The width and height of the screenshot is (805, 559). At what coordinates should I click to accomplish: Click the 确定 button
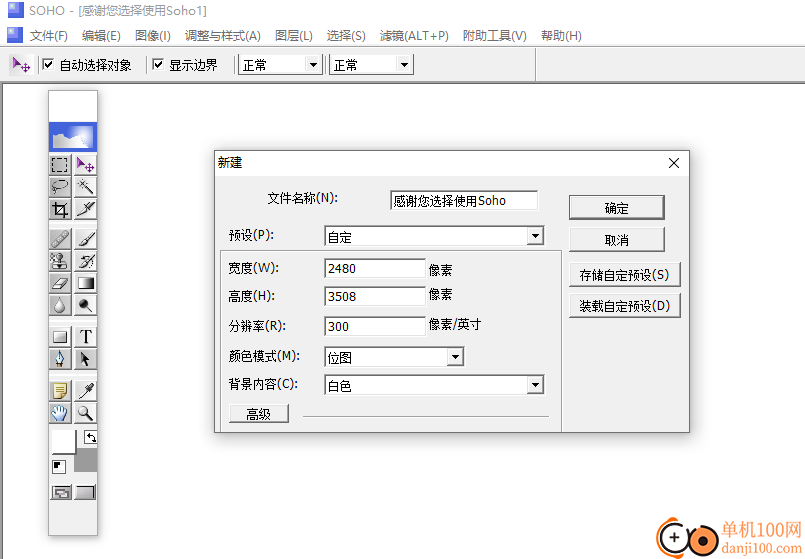point(617,208)
